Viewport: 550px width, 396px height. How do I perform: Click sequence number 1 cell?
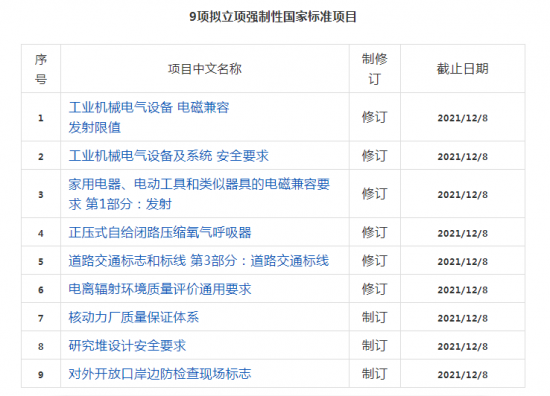click(x=41, y=118)
